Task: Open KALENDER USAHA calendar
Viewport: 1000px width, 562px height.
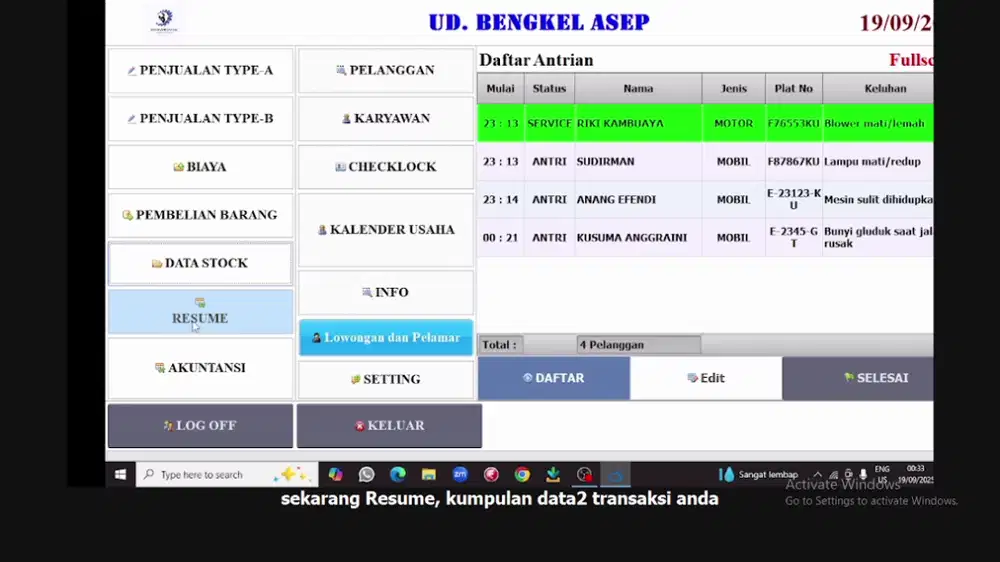Action: click(x=385, y=230)
